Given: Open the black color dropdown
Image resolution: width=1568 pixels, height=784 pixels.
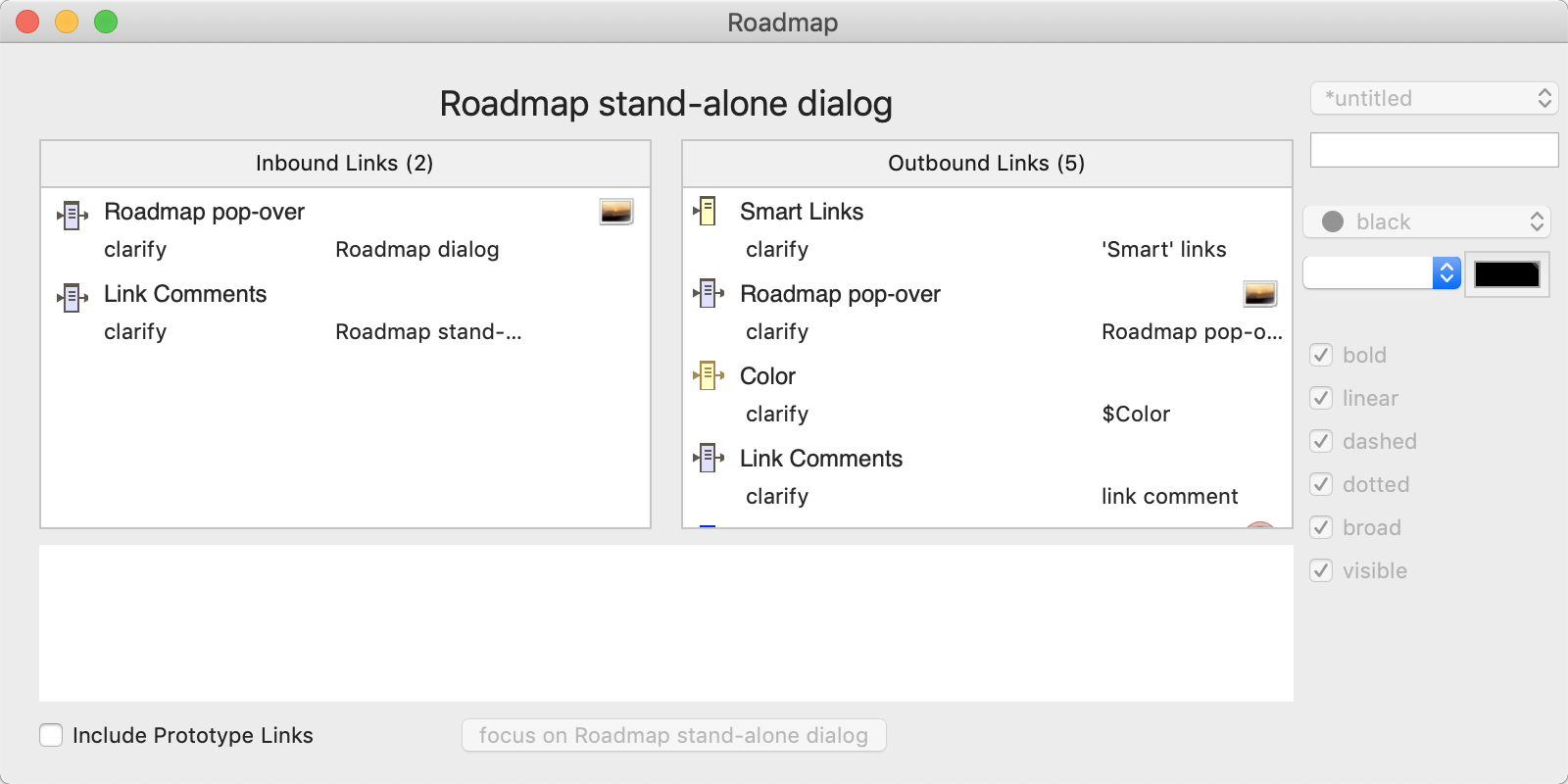Looking at the screenshot, I should tap(1426, 221).
